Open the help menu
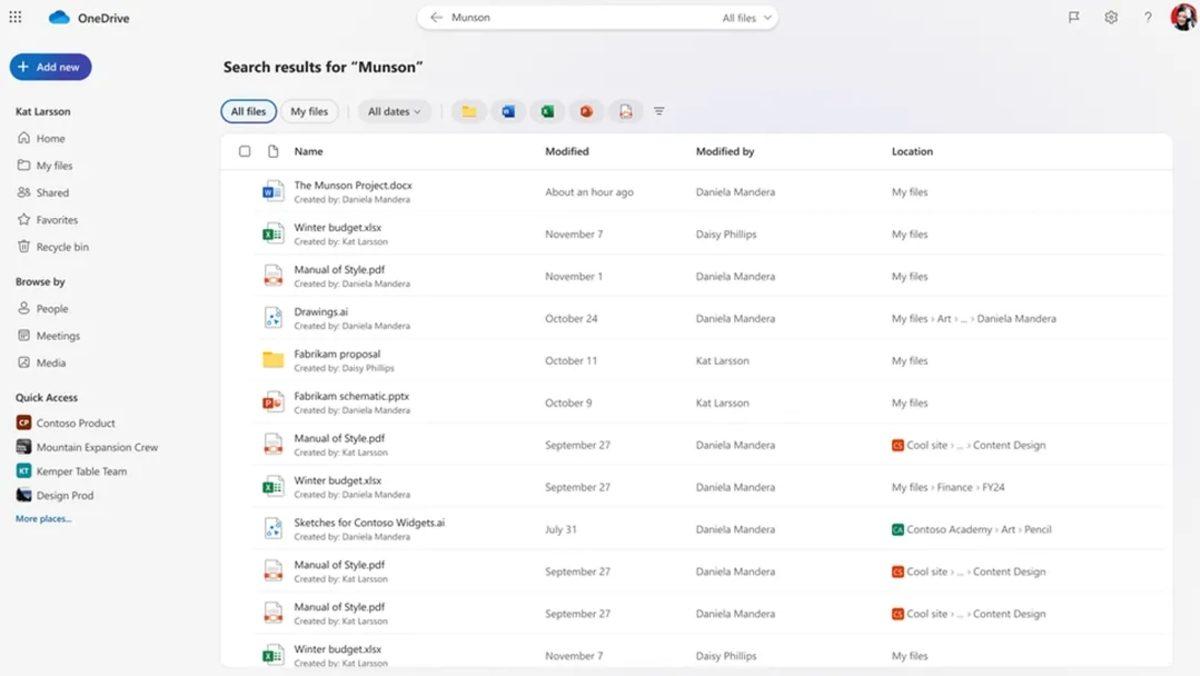Viewport: 1200px width, 676px height. [1146, 17]
